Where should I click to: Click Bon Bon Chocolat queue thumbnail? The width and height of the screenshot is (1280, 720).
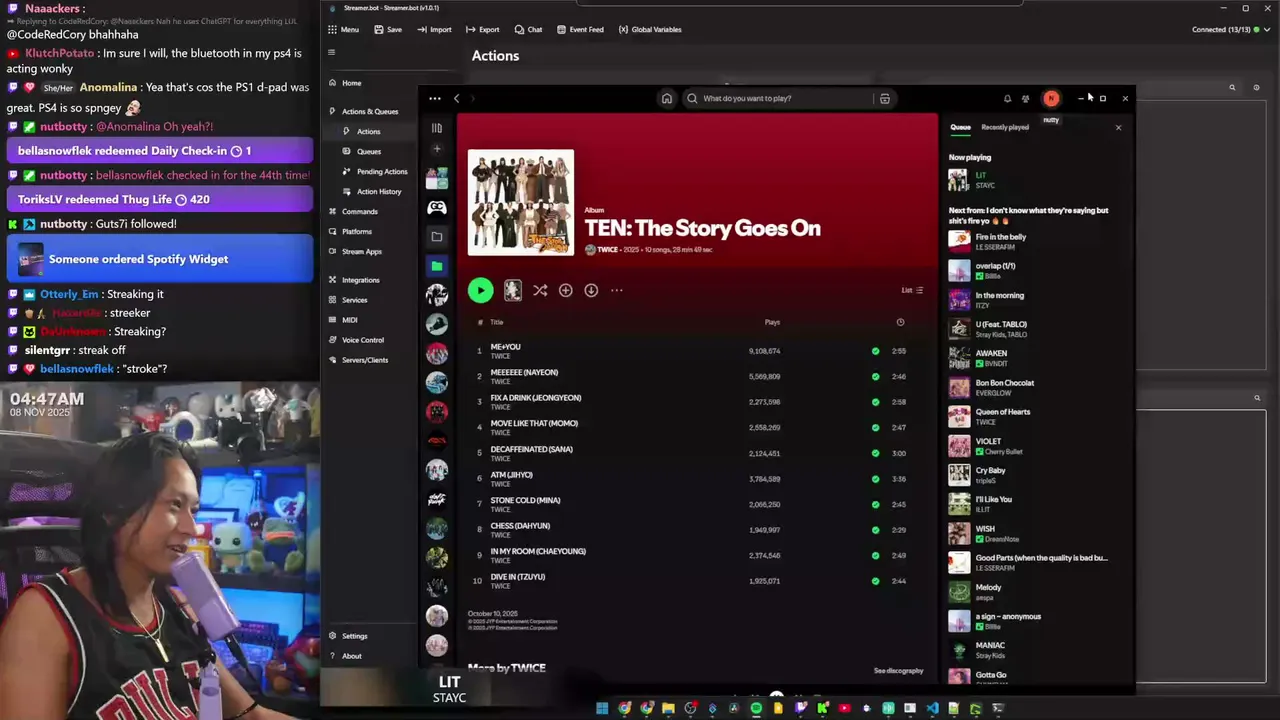click(x=959, y=387)
